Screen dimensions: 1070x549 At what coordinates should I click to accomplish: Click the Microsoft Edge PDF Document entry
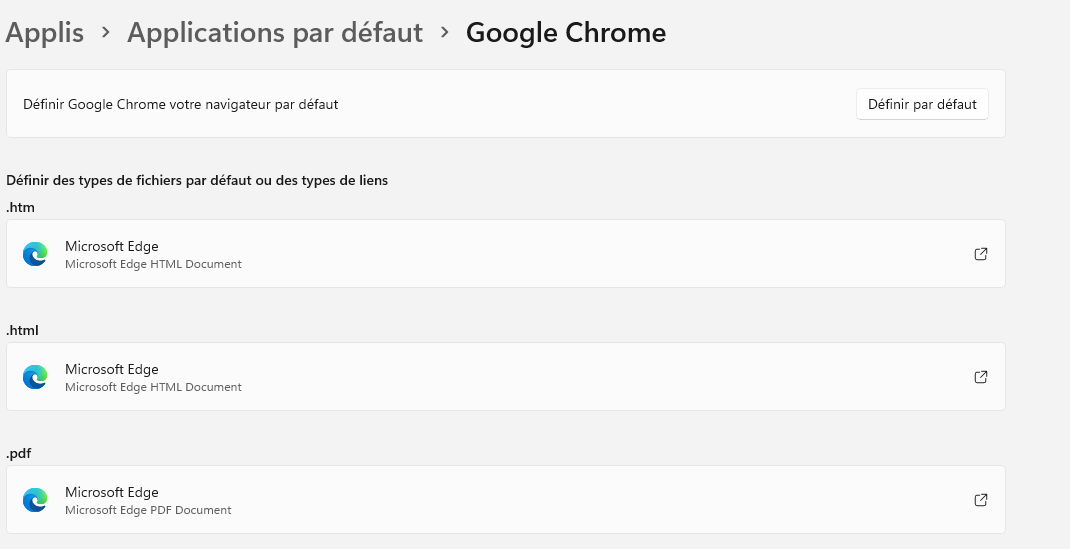tap(148, 510)
